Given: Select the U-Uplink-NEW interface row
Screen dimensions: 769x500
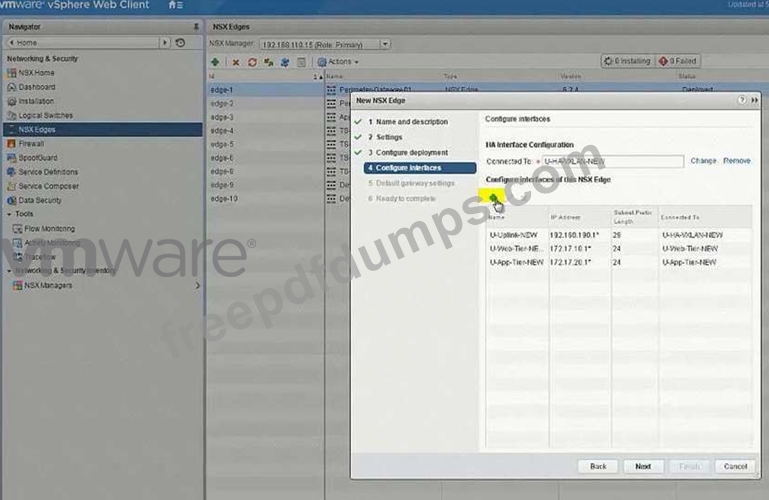Looking at the screenshot, I should 619,235.
